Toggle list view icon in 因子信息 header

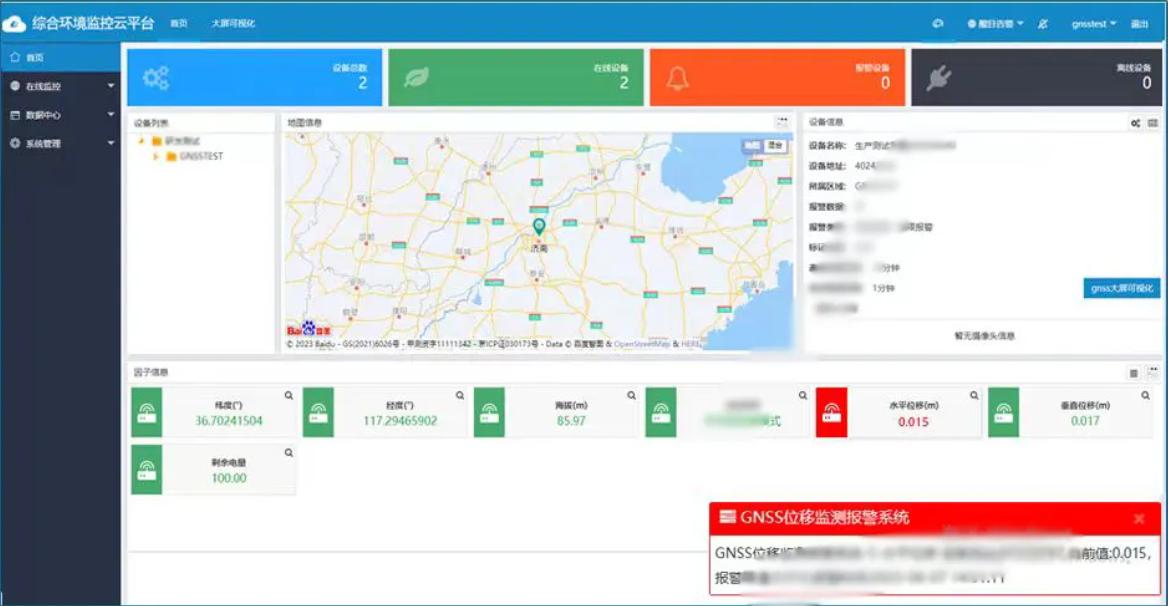(1134, 373)
